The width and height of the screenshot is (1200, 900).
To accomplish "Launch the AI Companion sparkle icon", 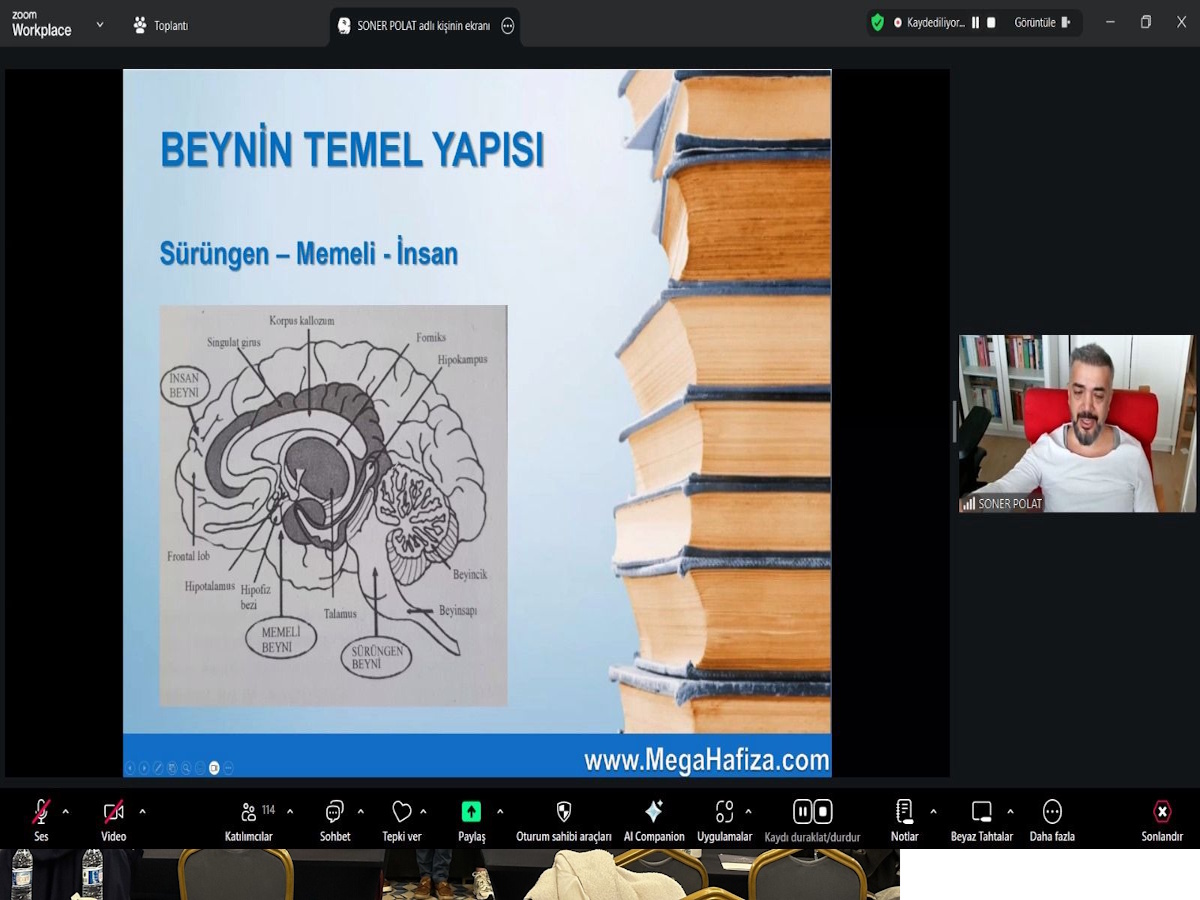I will [x=654, y=812].
